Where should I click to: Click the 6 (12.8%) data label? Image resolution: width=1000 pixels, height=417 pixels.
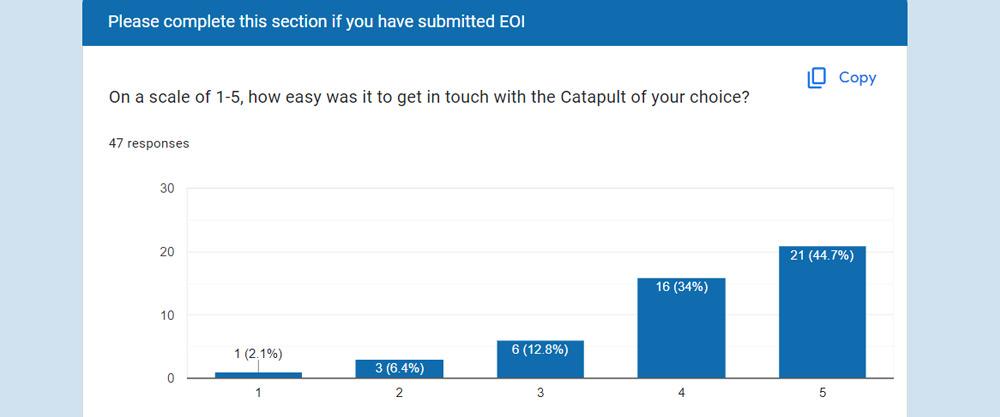pos(540,350)
